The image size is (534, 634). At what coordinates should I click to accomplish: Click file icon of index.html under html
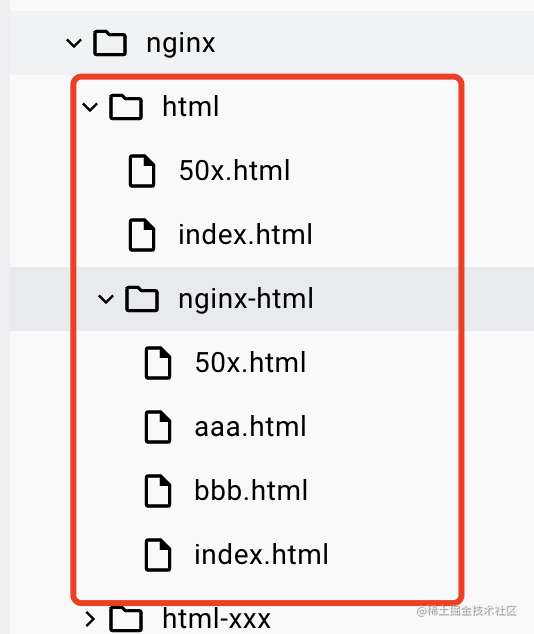coord(141,235)
